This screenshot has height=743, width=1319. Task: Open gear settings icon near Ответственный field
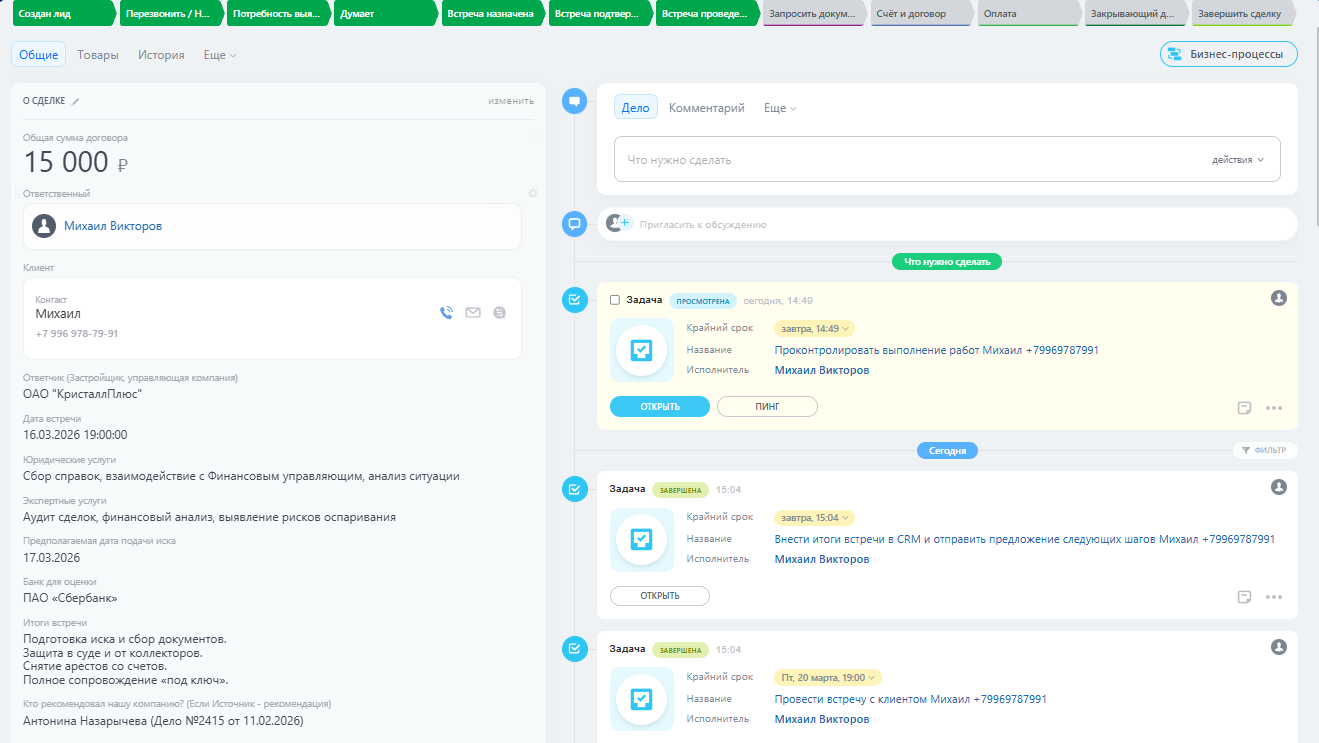coord(533,193)
